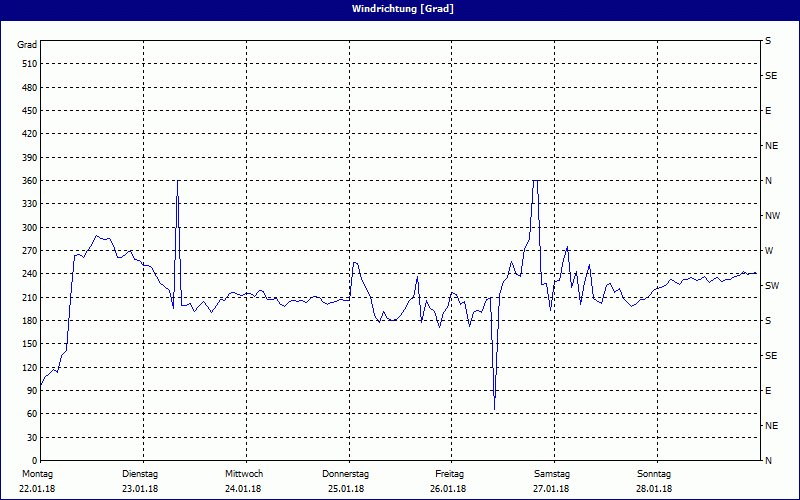
Task: Click the 360 peak on Dienstag curve
Action: [178, 181]
